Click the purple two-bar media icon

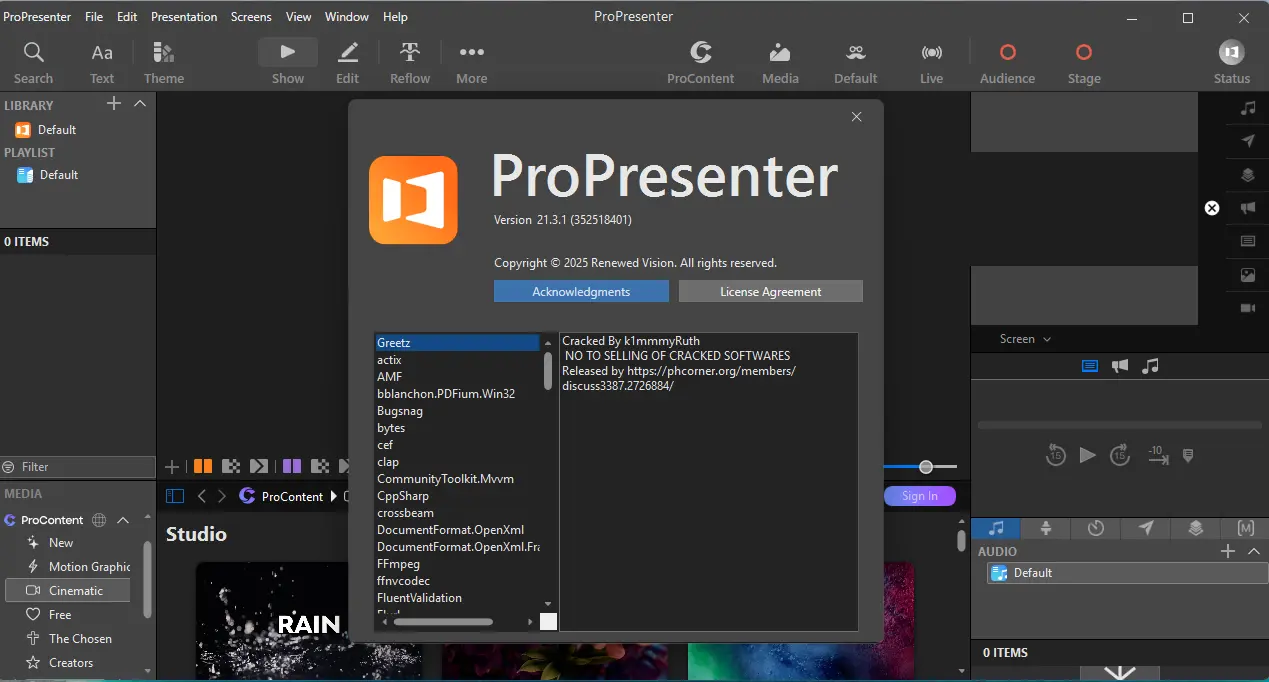(292, 466)
